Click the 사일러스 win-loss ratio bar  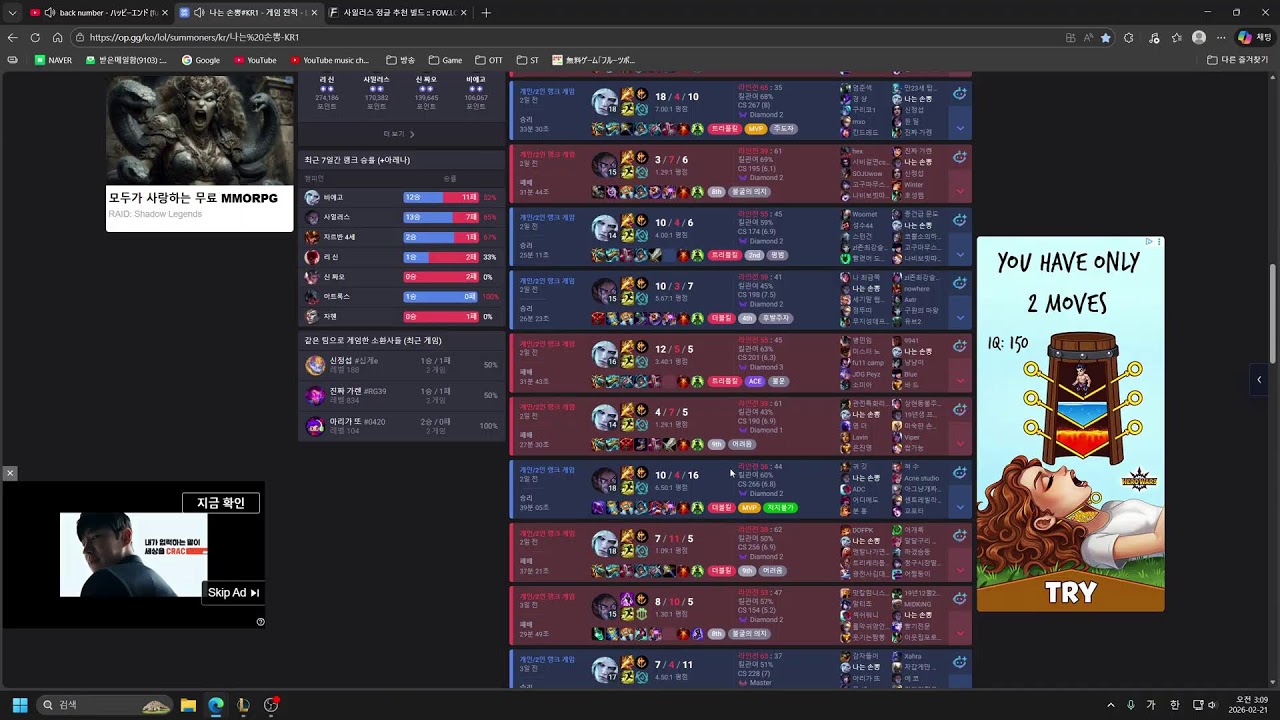click(x=441, y=217)
